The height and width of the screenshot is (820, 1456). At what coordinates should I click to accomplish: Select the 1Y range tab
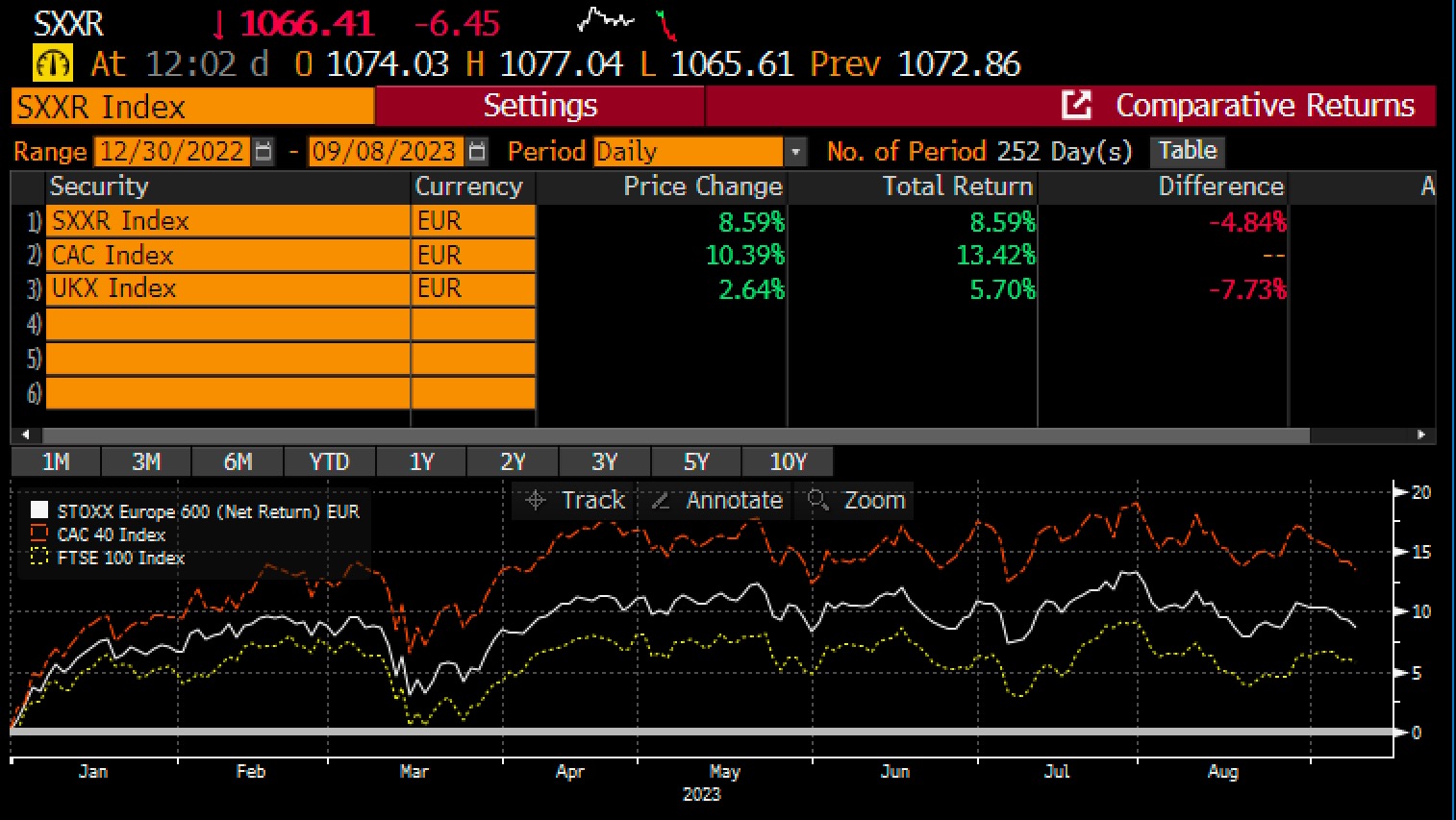click(421, 461)
